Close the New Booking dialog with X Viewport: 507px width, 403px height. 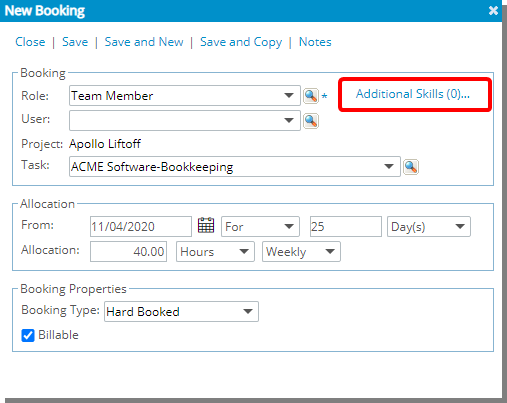click(493, 11)
